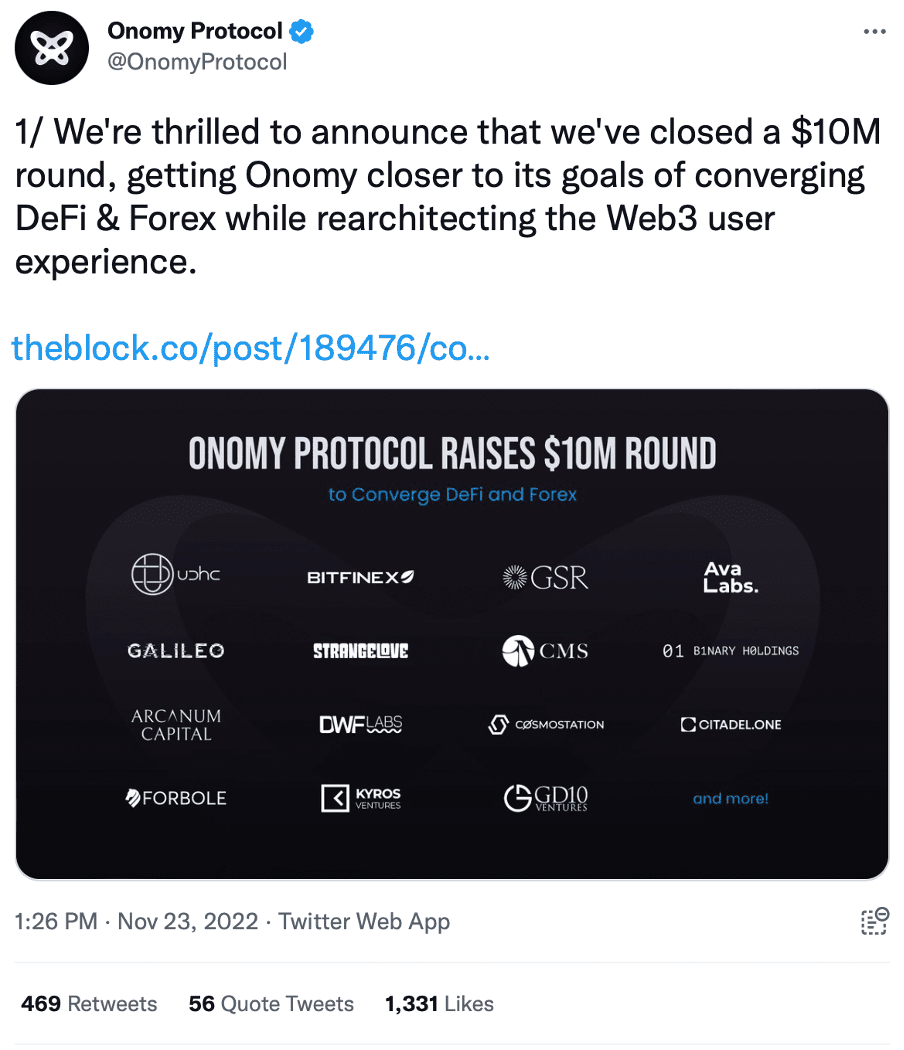Click the Bitfinex logo in image
The image size is (904, 1050).
click(360, 577)
